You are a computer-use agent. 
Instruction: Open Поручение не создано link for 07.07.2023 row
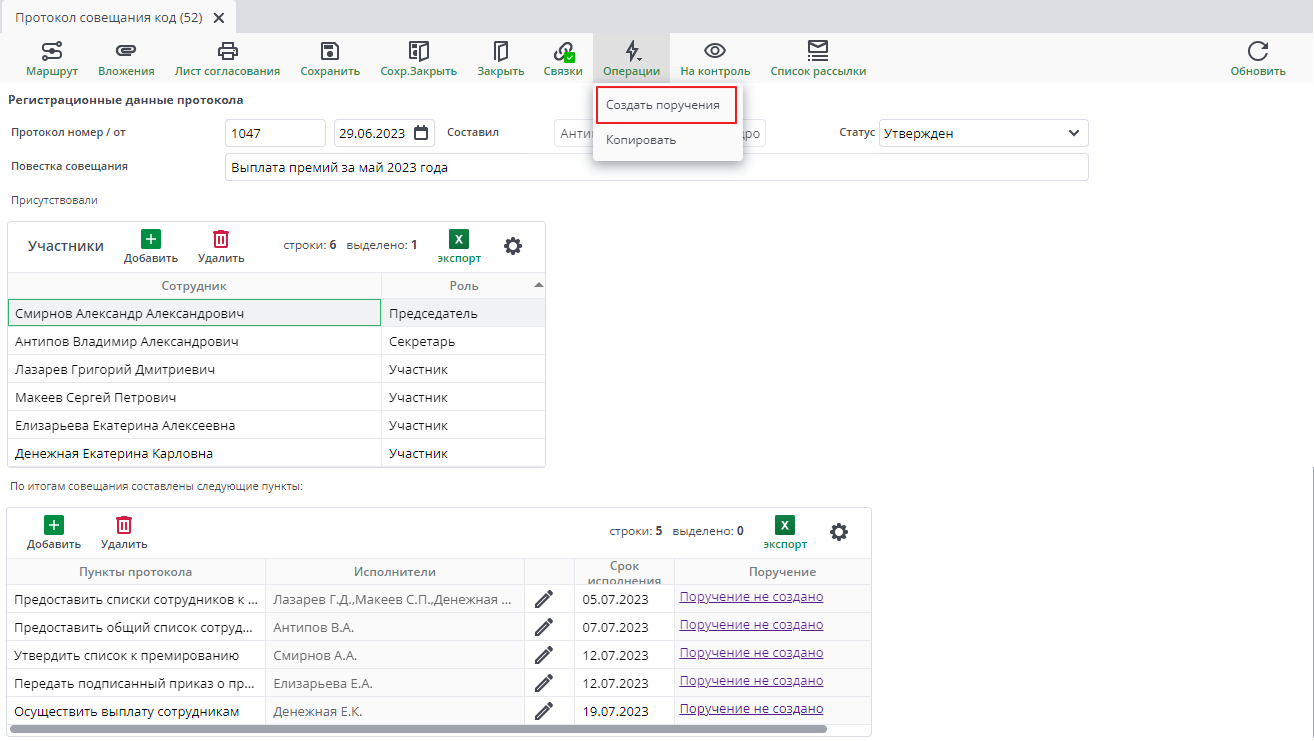coord(751,625)
